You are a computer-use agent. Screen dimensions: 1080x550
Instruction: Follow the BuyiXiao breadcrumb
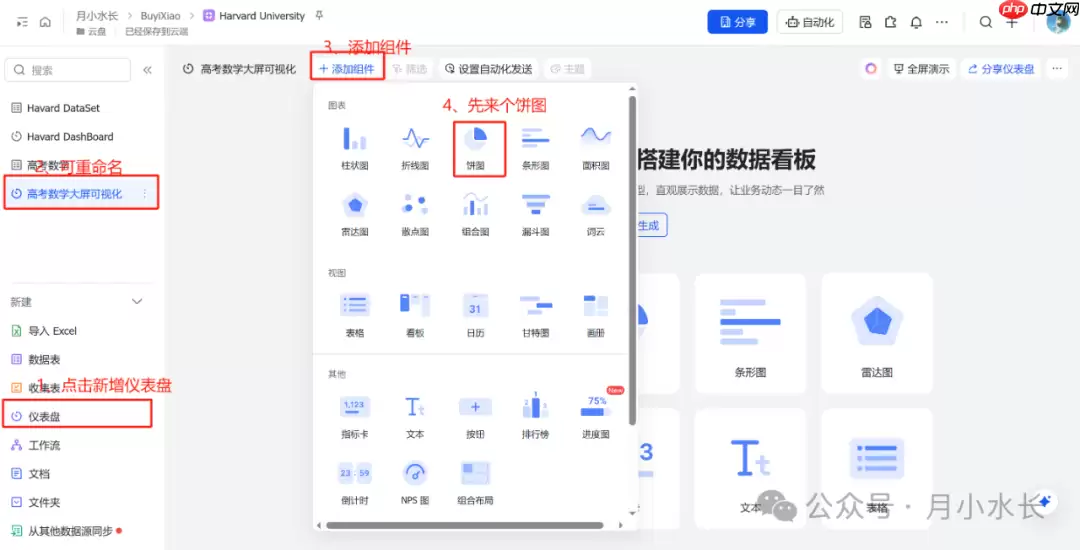click(x=158, y=15)
